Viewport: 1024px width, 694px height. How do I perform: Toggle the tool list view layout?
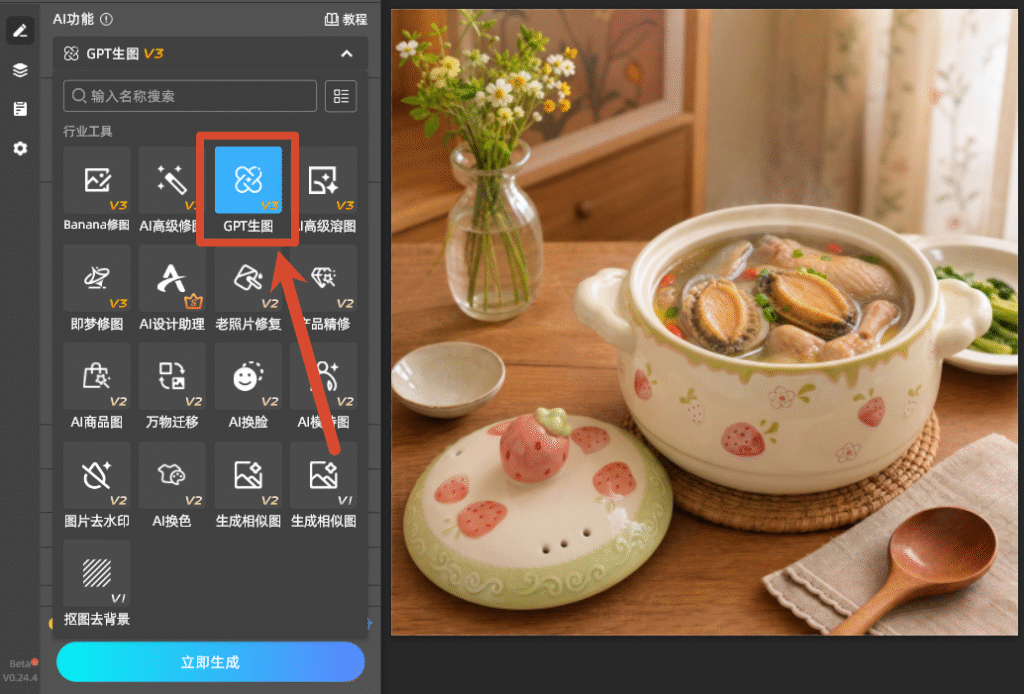(x=341, y=96)
